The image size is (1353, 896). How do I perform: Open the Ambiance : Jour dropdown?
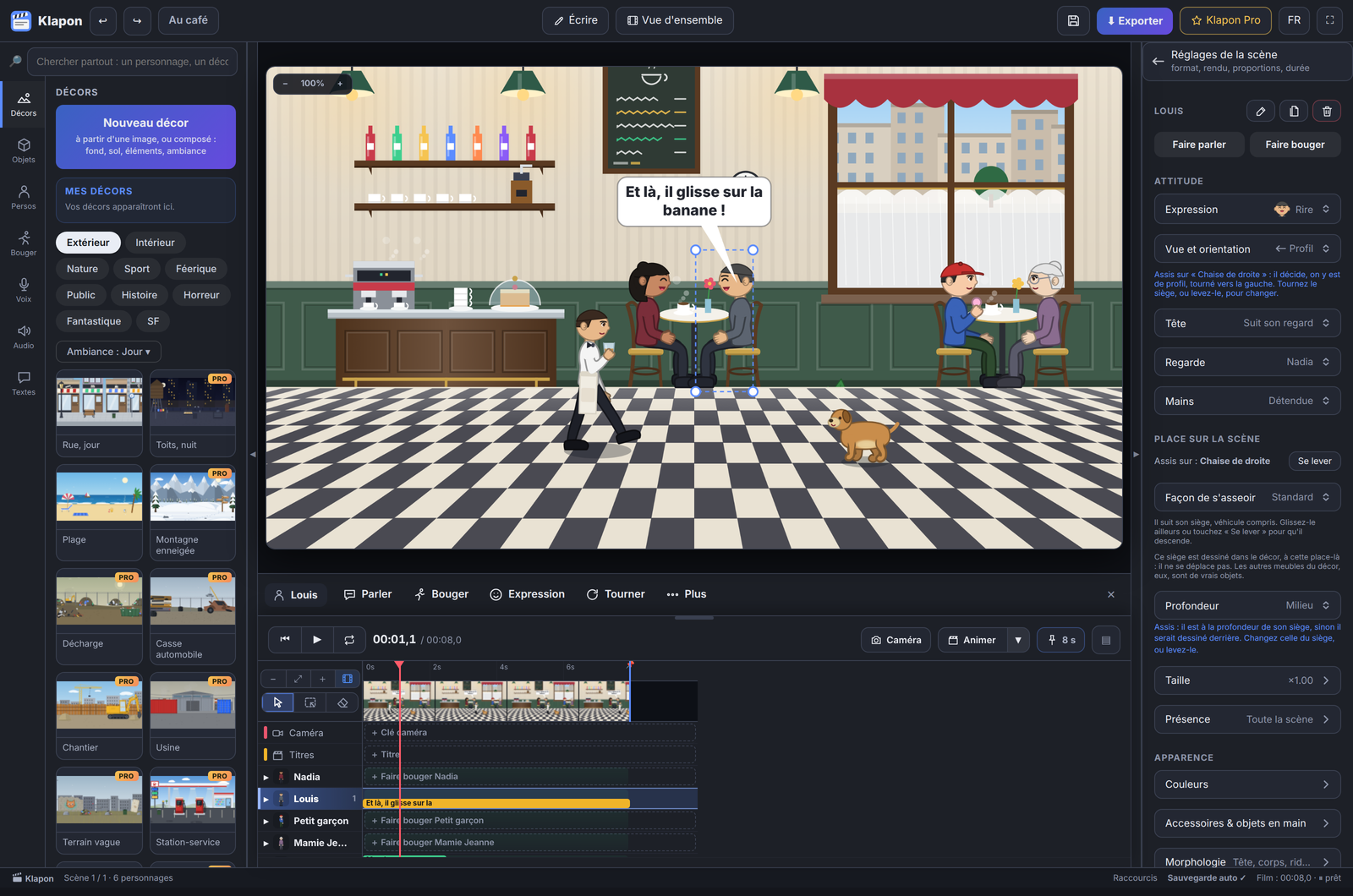pos(108,352)
